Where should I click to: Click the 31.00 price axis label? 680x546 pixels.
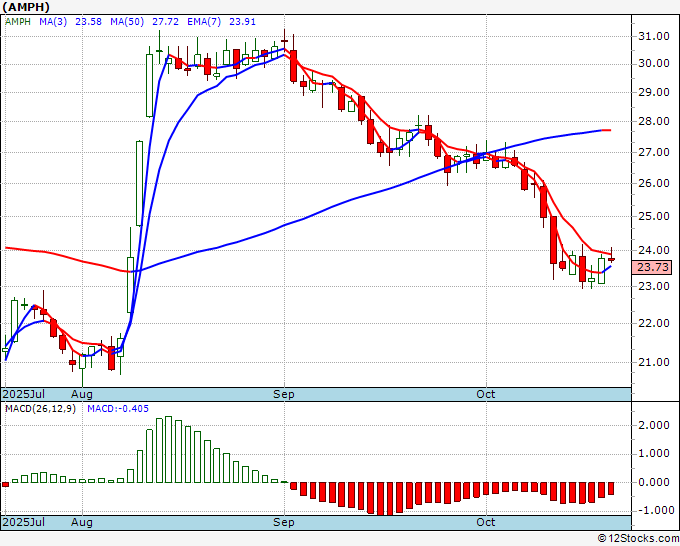(x=654, y=36)
